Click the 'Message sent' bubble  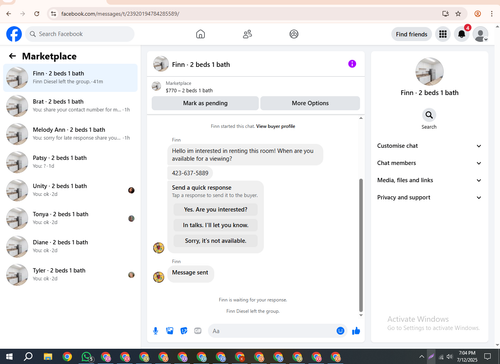[190, 273]
